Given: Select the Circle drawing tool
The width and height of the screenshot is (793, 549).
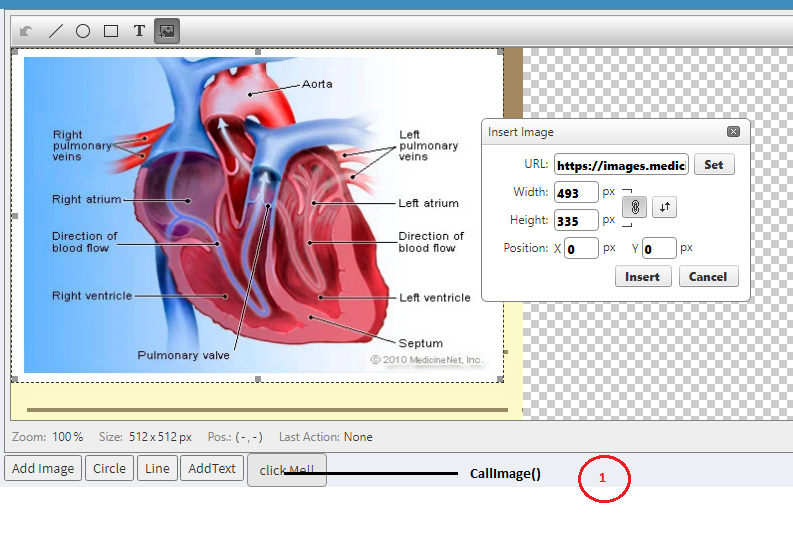Looking at the screenshot, I should pyautogui.click(x=83, y=31).
